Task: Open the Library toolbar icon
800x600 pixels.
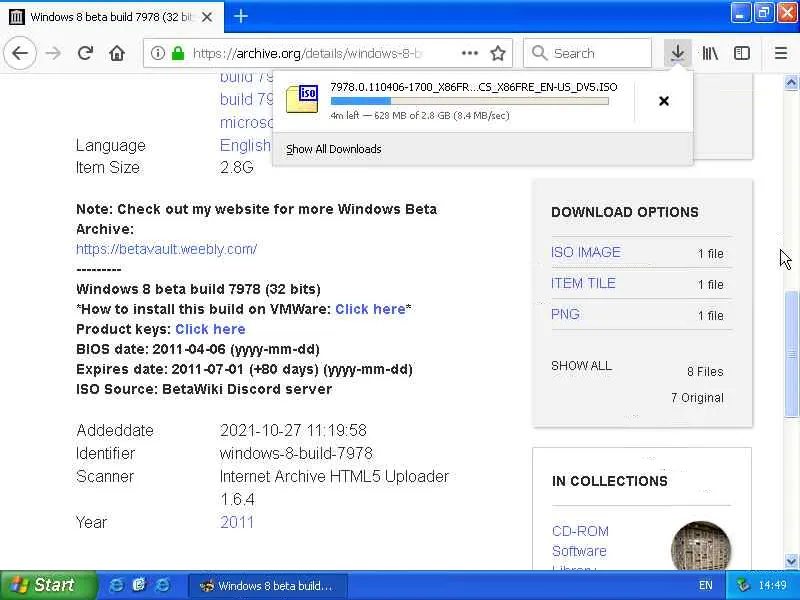Action: (710, 53)
